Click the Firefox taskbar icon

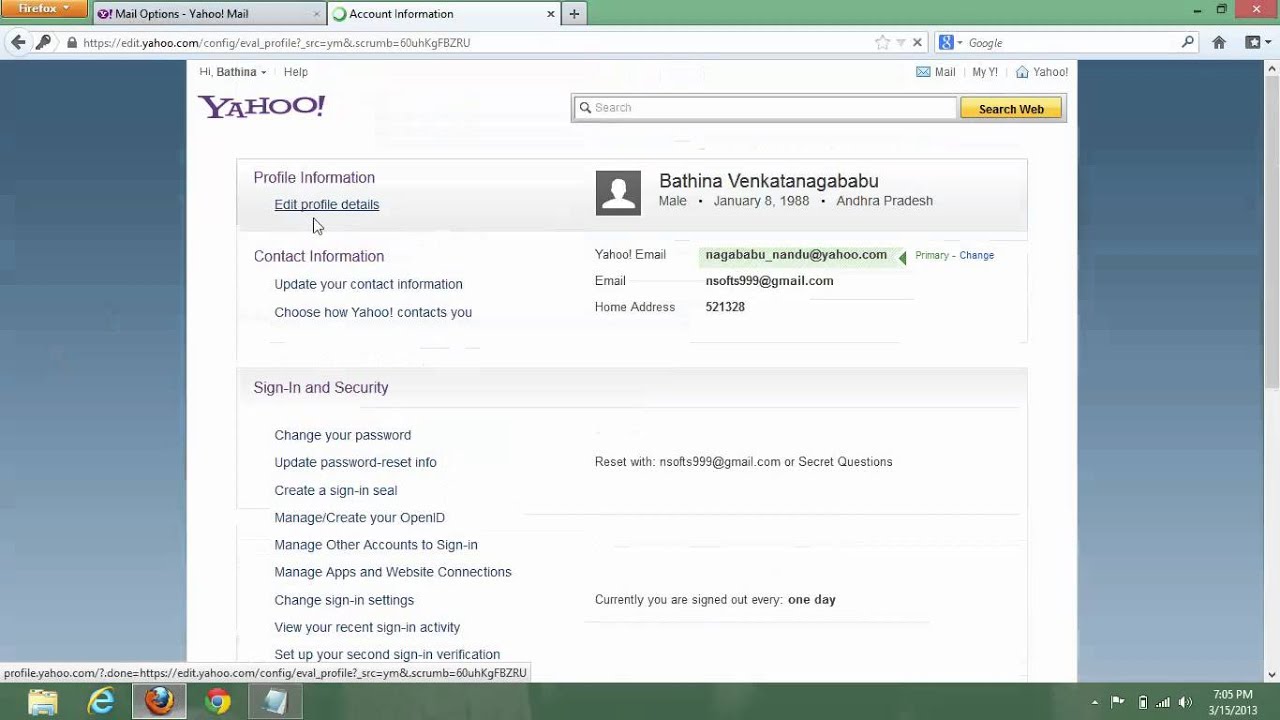pyautogui.click(x=159, y=702)
